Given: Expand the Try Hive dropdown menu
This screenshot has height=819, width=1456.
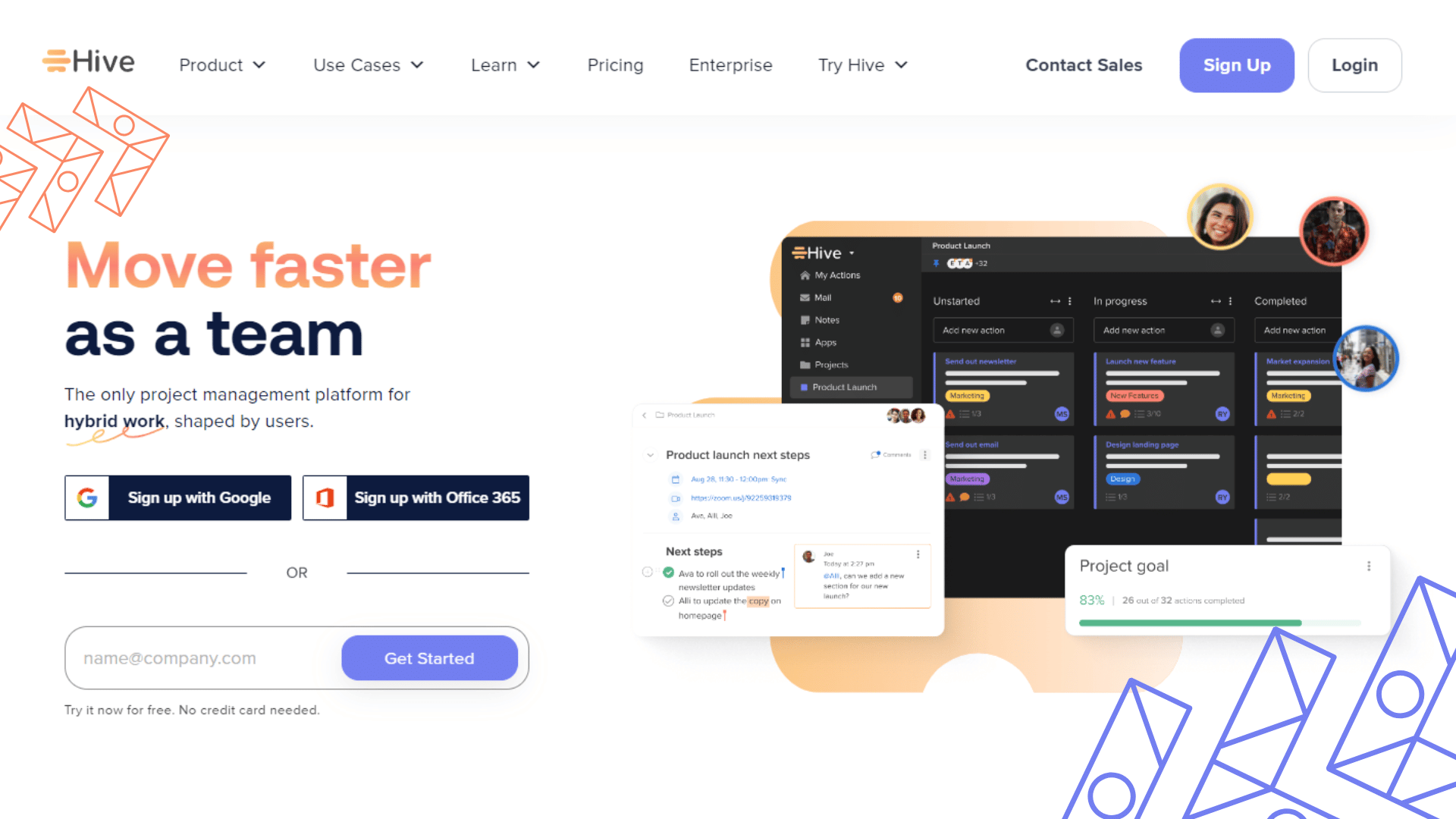Looking at the screenshot, I should [862, 64].
